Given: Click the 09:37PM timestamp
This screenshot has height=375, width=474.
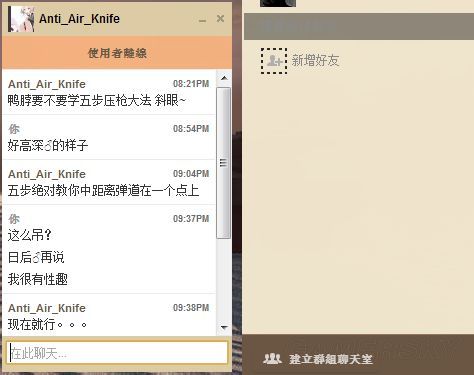Looking at the screenshot, I should click(x=191, y=219).
